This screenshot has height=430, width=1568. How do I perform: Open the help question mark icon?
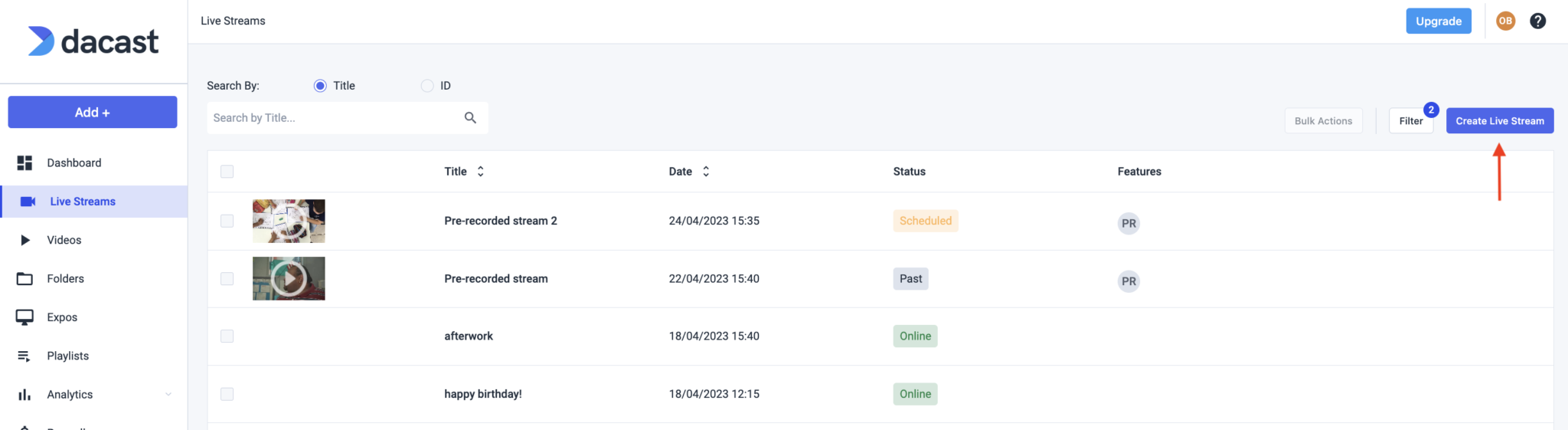[1537, 21]
